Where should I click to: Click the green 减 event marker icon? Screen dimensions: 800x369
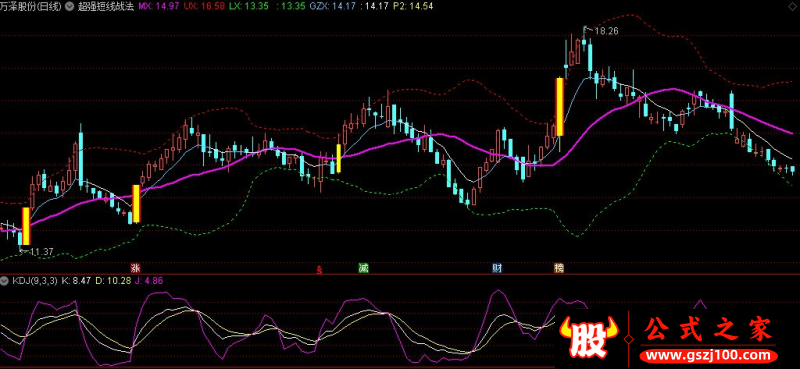[363, 267]
